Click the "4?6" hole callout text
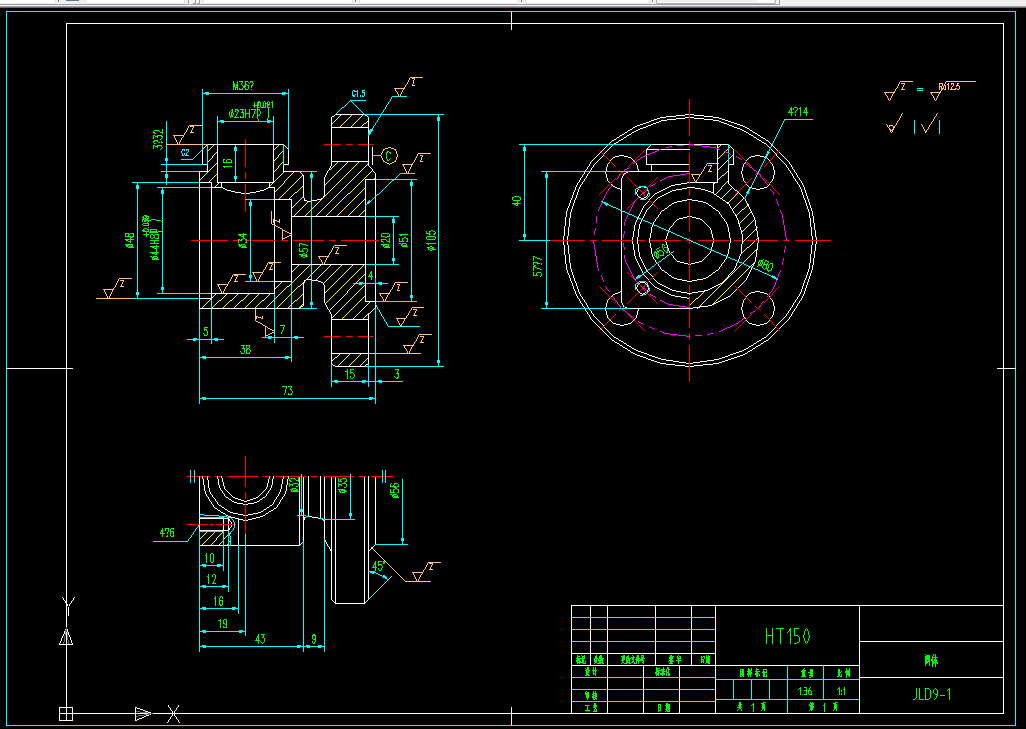The image size is (1026, 729). point(167,533)
